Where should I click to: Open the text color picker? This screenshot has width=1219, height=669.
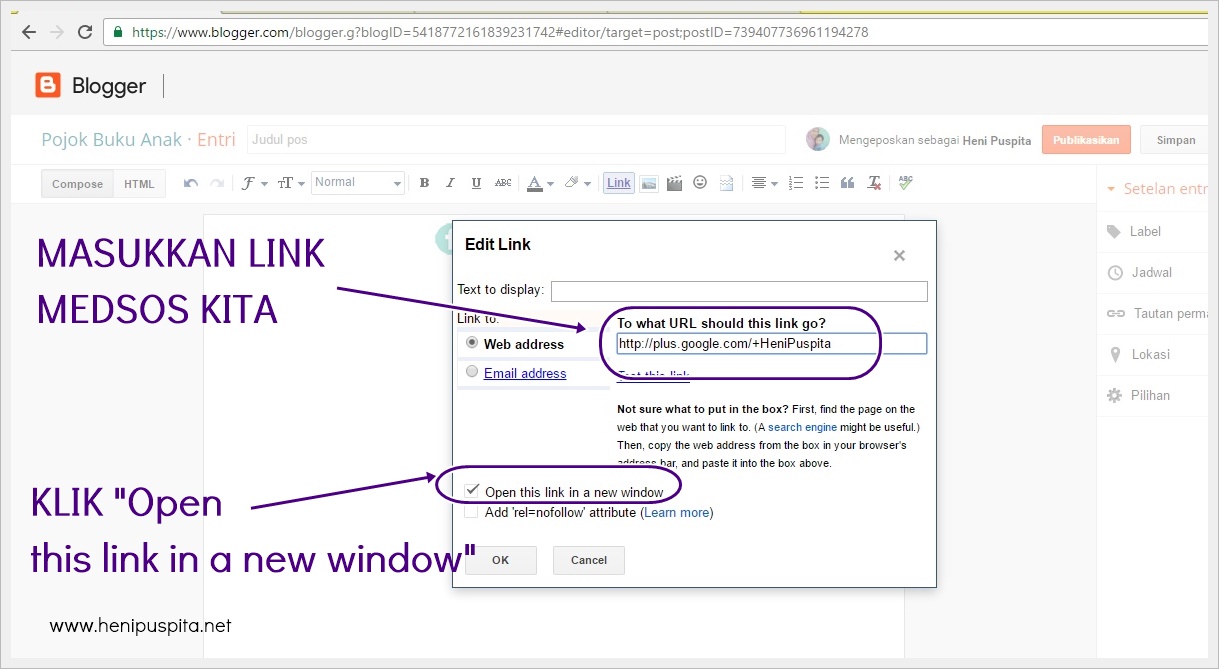coord(540,183)
